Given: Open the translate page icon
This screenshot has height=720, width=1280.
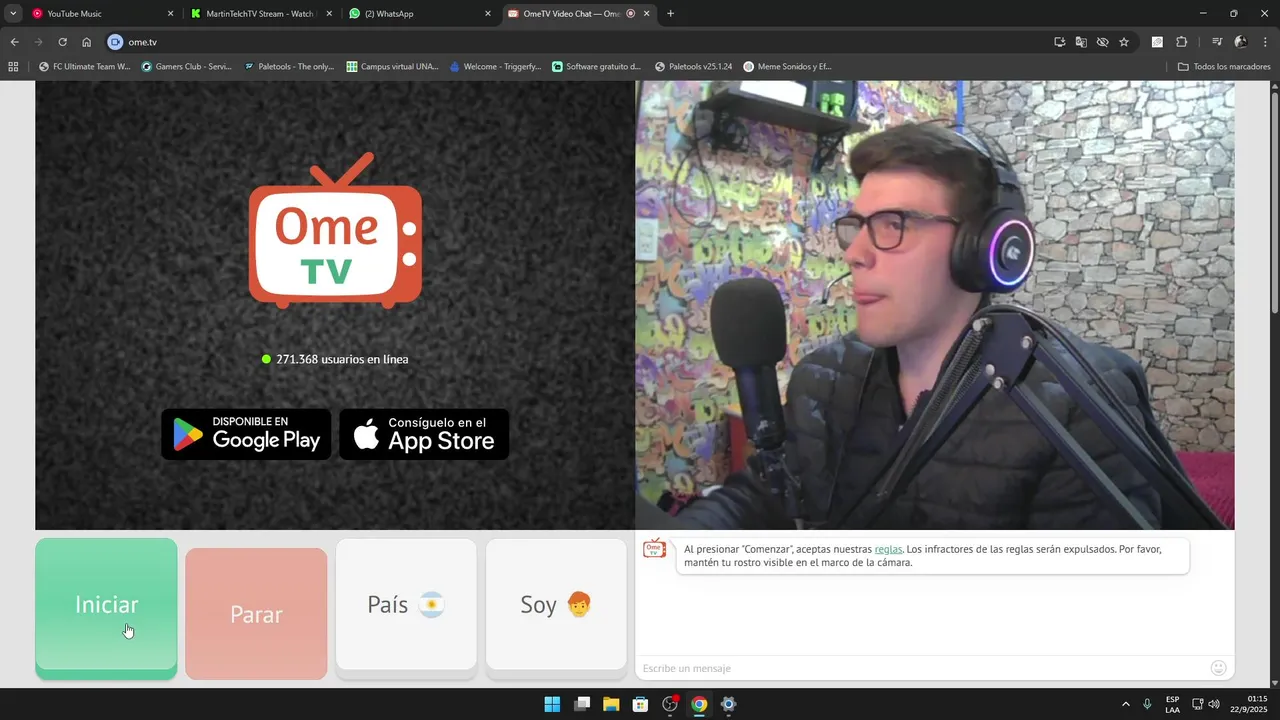Looking at the screenshot, I should pos(1081,42).
